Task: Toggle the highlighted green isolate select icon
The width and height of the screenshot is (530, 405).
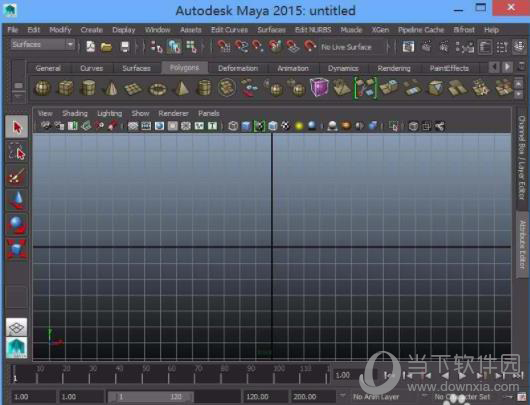Action: click(259, 126)
